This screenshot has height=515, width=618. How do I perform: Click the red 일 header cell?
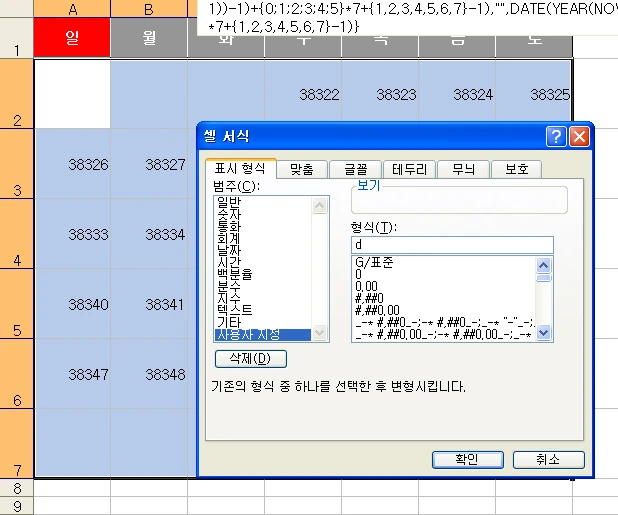(72, 38)
